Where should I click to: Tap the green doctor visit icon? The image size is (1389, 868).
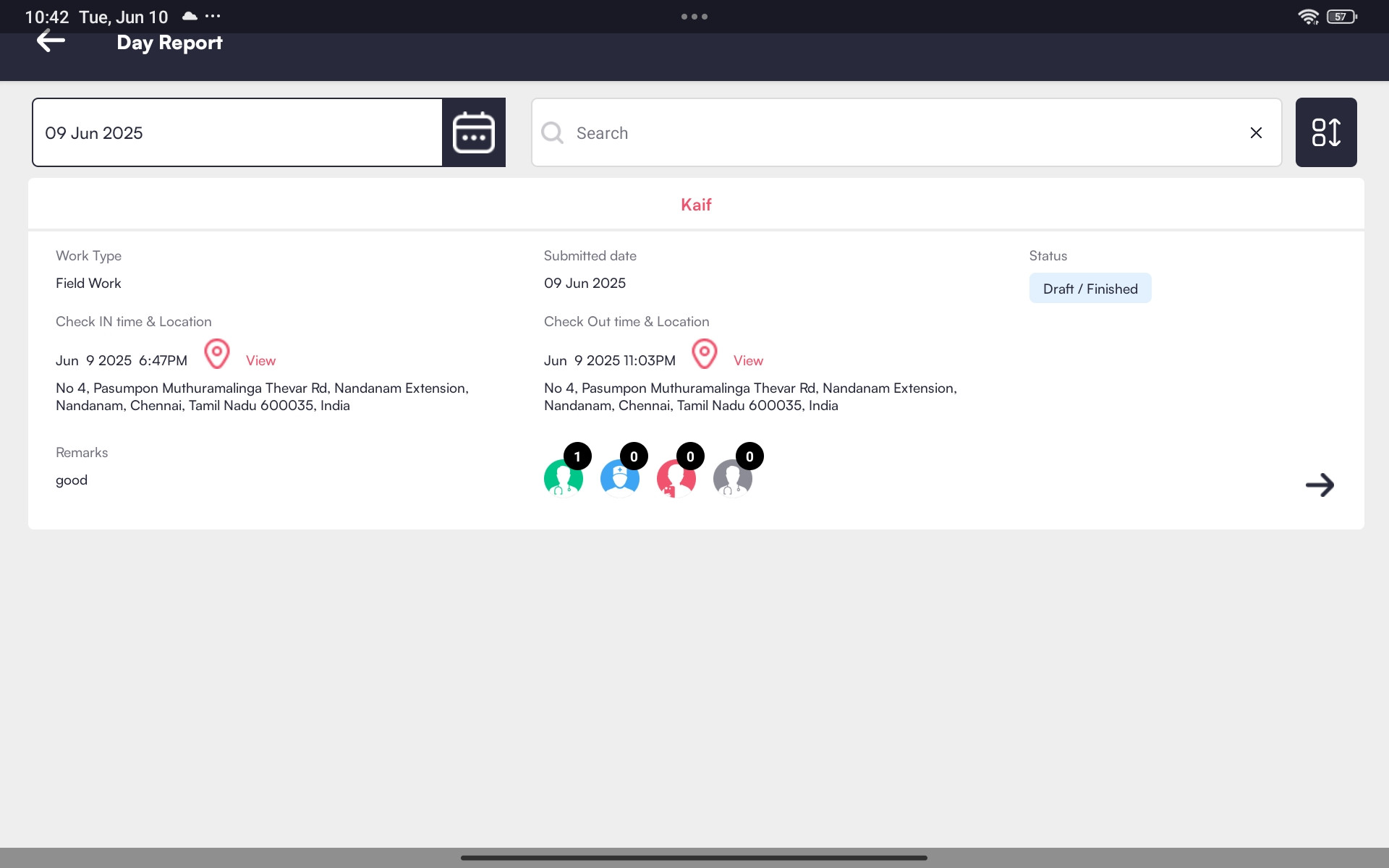click(563, 479)
